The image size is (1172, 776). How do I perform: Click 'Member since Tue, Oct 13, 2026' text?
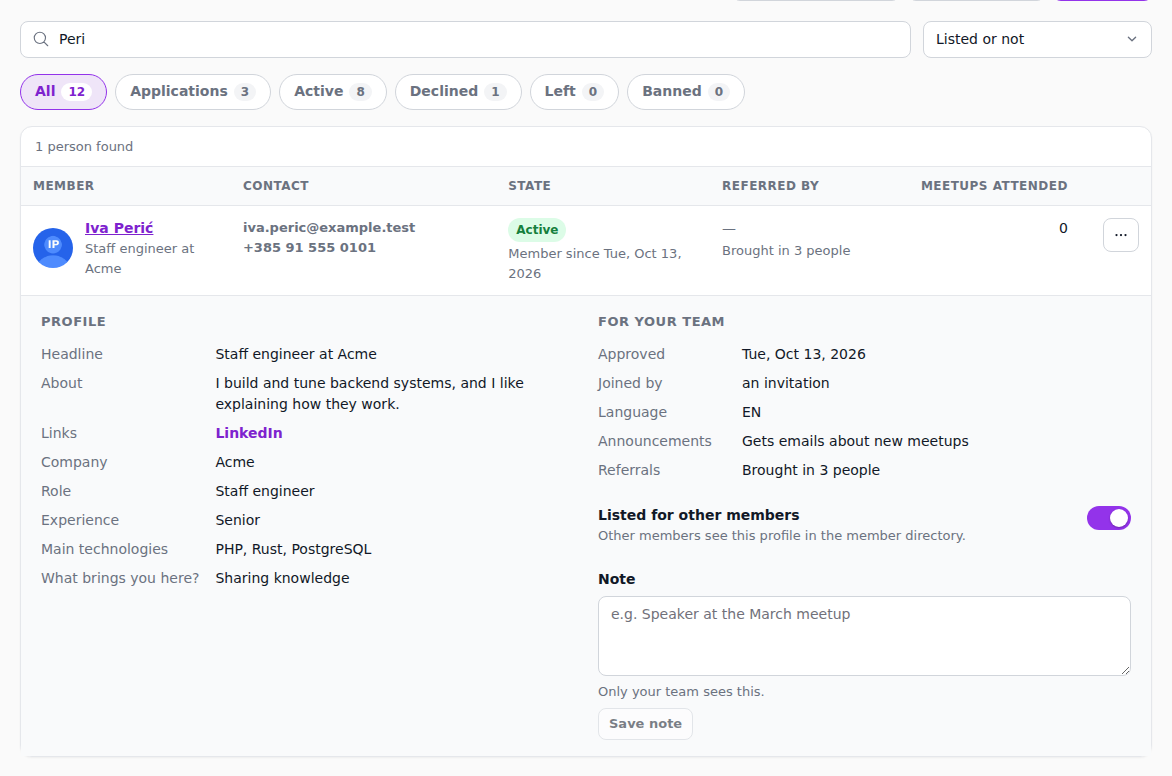tap(595, 263)
